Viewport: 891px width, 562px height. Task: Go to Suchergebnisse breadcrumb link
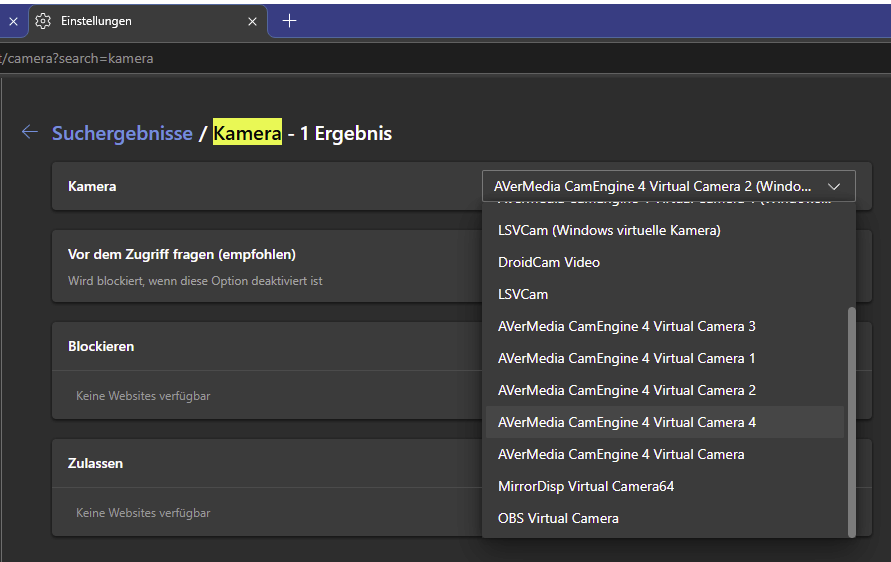(122, 133)
